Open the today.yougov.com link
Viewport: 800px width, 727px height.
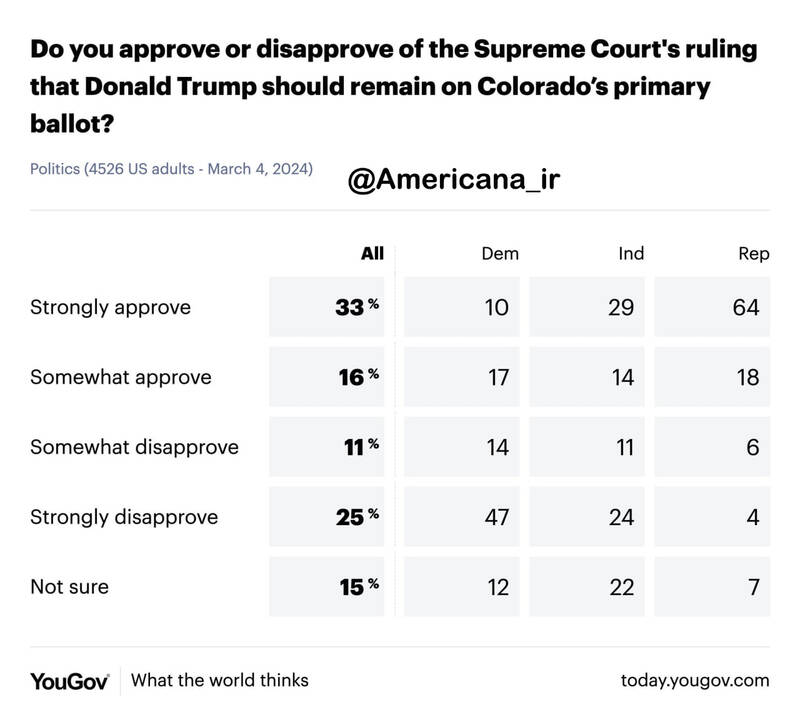695,681
